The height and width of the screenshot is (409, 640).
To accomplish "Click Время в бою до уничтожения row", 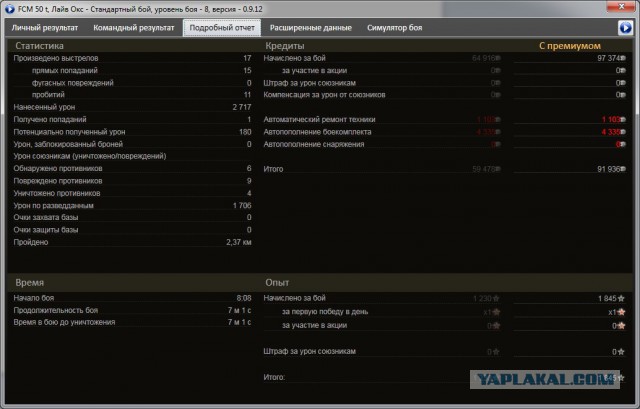I will (x=132, y=322).
